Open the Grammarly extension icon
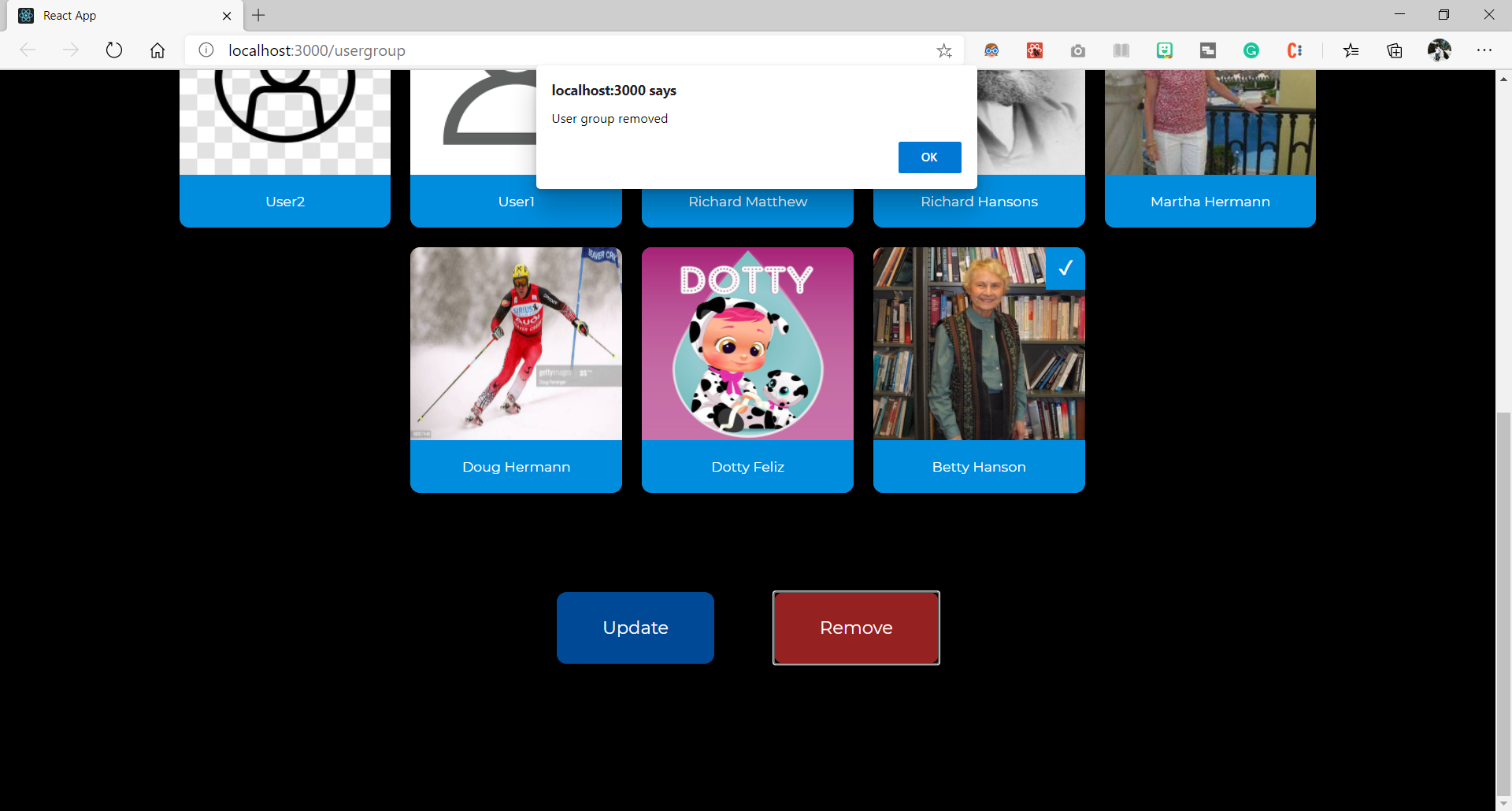 [x=1251, y=50]
